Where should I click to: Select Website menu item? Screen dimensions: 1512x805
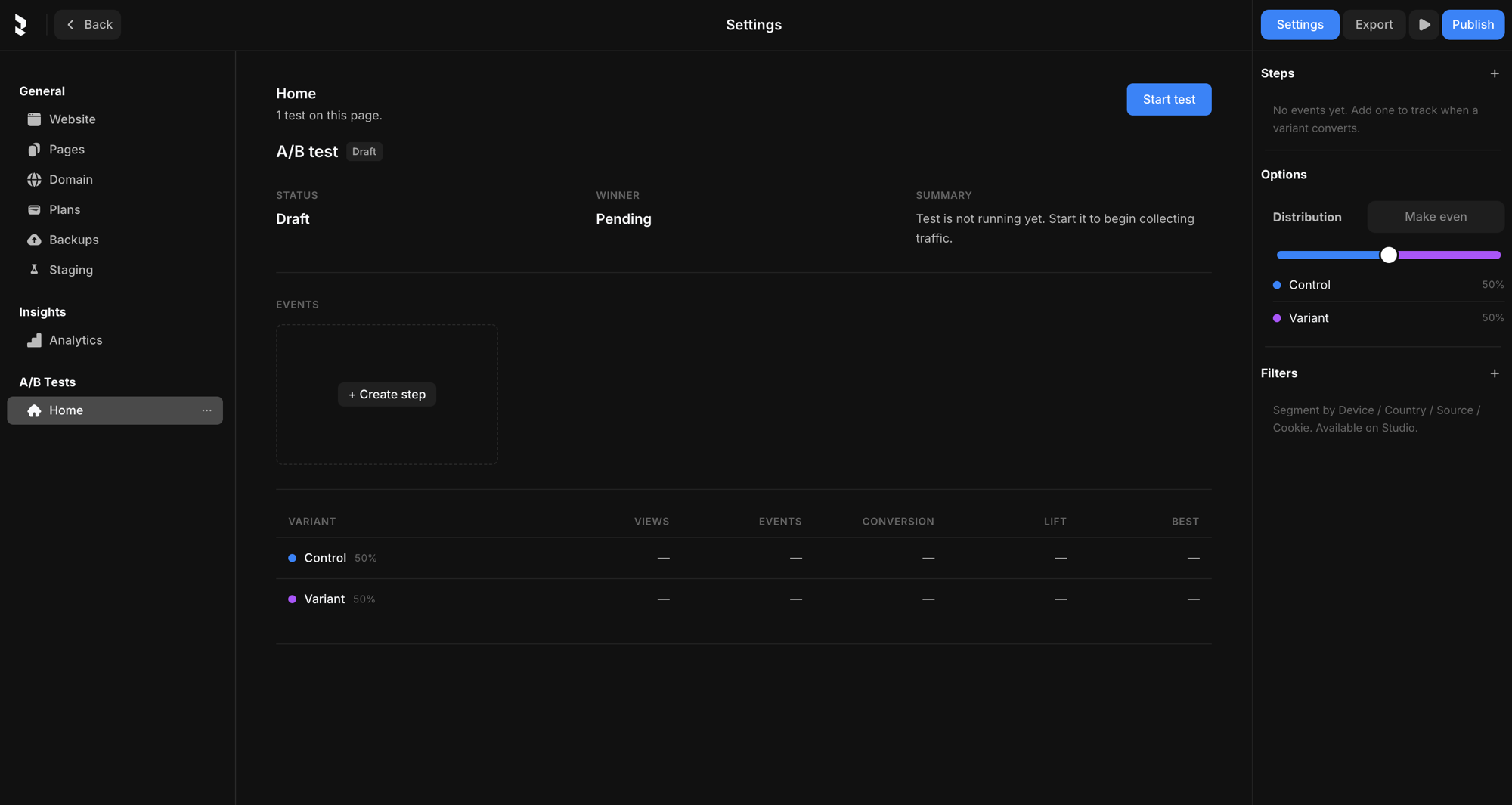pyautogui.click(x=115, y=119)
